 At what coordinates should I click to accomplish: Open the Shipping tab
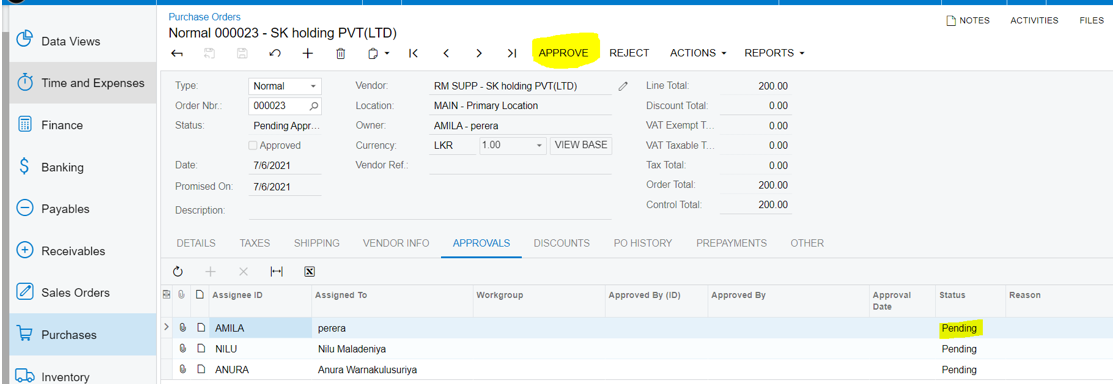tap(317, 243)
